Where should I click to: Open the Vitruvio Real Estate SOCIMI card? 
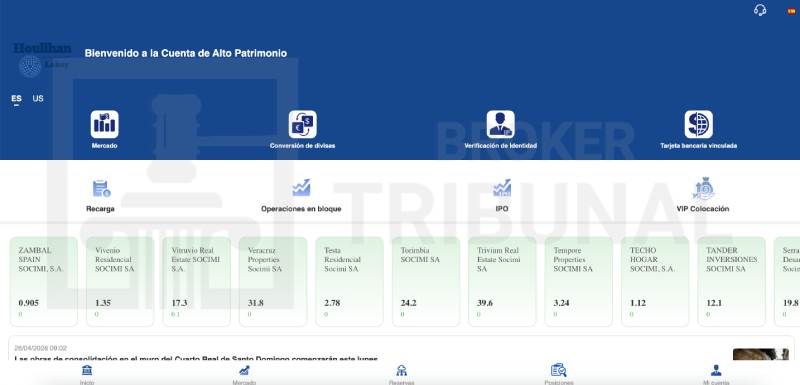196,281
